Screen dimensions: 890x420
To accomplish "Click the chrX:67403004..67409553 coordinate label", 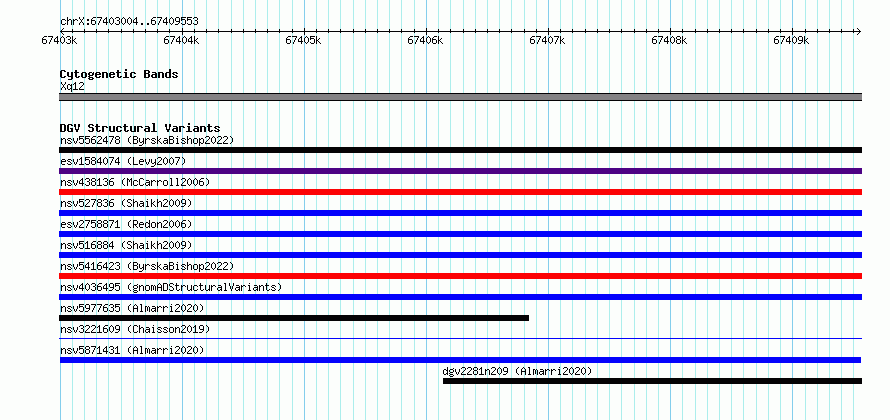I will coord(129,21).
